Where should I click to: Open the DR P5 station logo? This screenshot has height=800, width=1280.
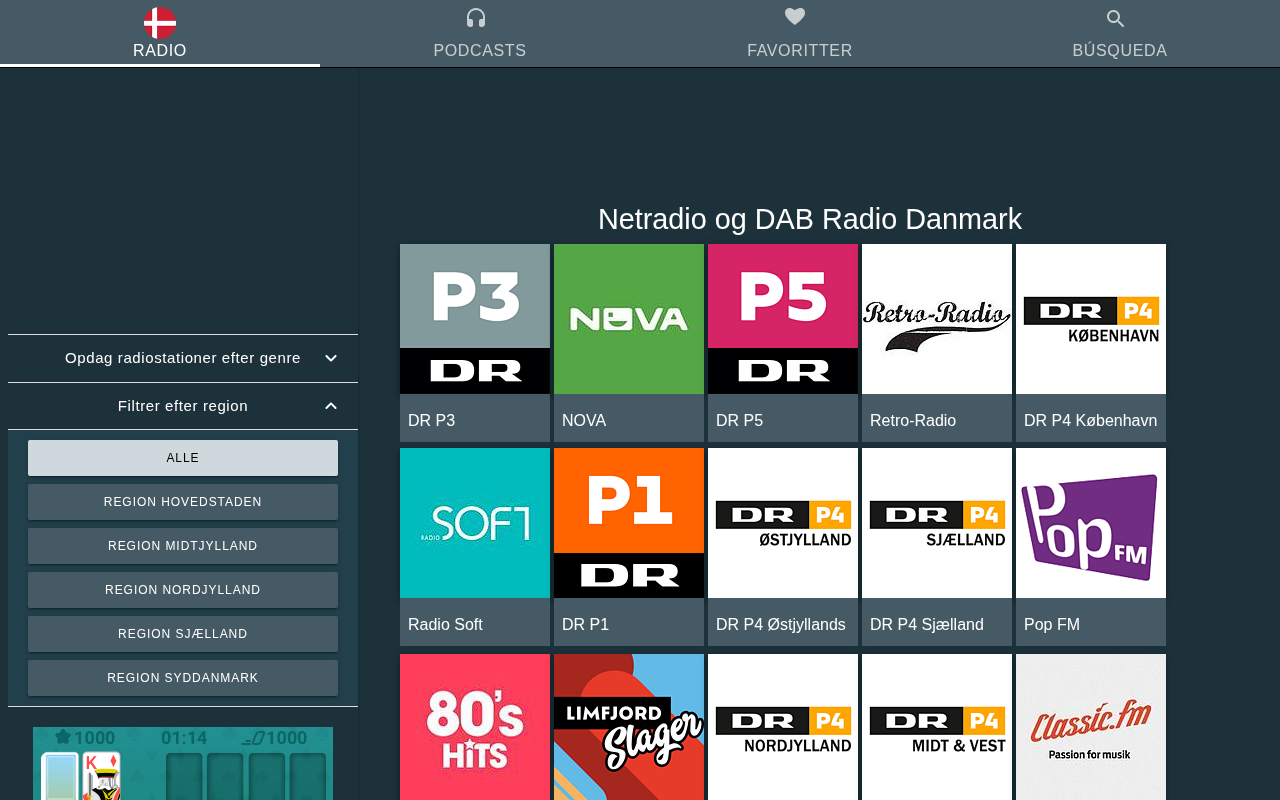click(783, 319)
